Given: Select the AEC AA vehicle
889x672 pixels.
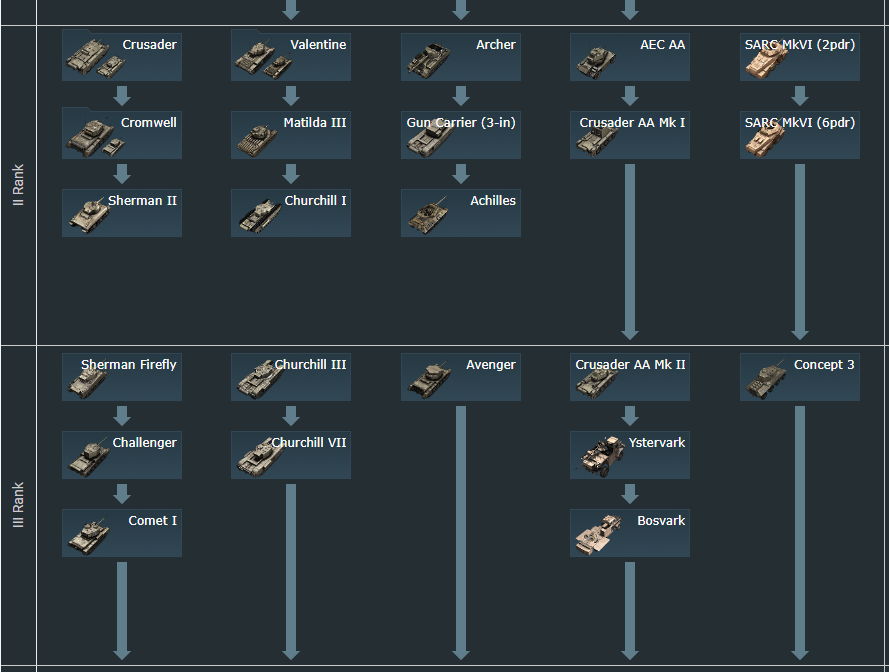Looking at the screenshot, I should tap(630, 56).
